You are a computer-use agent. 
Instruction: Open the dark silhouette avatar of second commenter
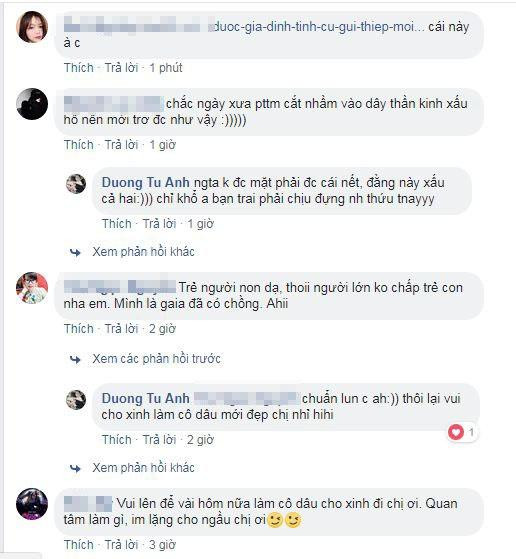click(32, 104)
